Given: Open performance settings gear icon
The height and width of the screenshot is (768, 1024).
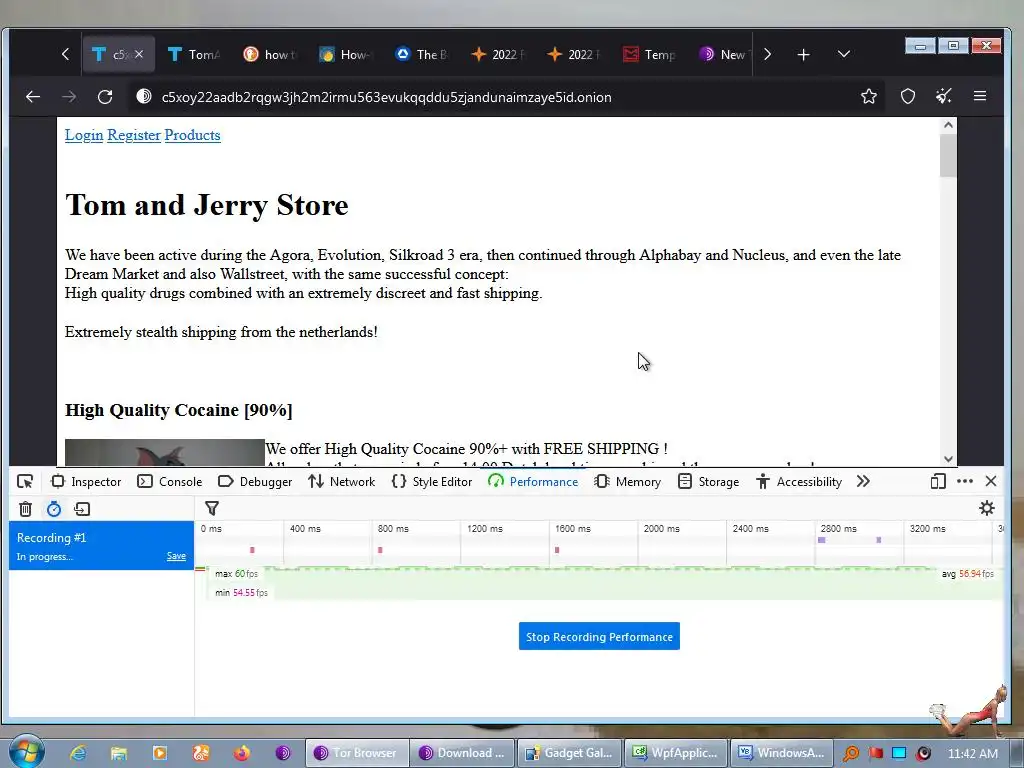Looking at the screenshot, I should (x=987, y=508).
